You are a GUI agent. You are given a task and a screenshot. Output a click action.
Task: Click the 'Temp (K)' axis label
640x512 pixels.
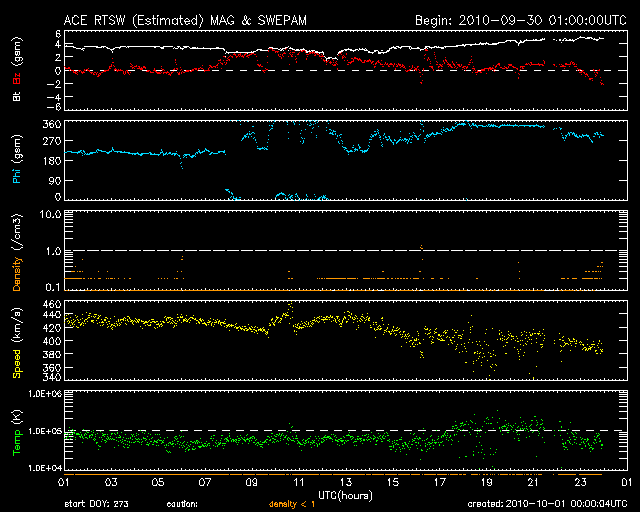point(17,433)
